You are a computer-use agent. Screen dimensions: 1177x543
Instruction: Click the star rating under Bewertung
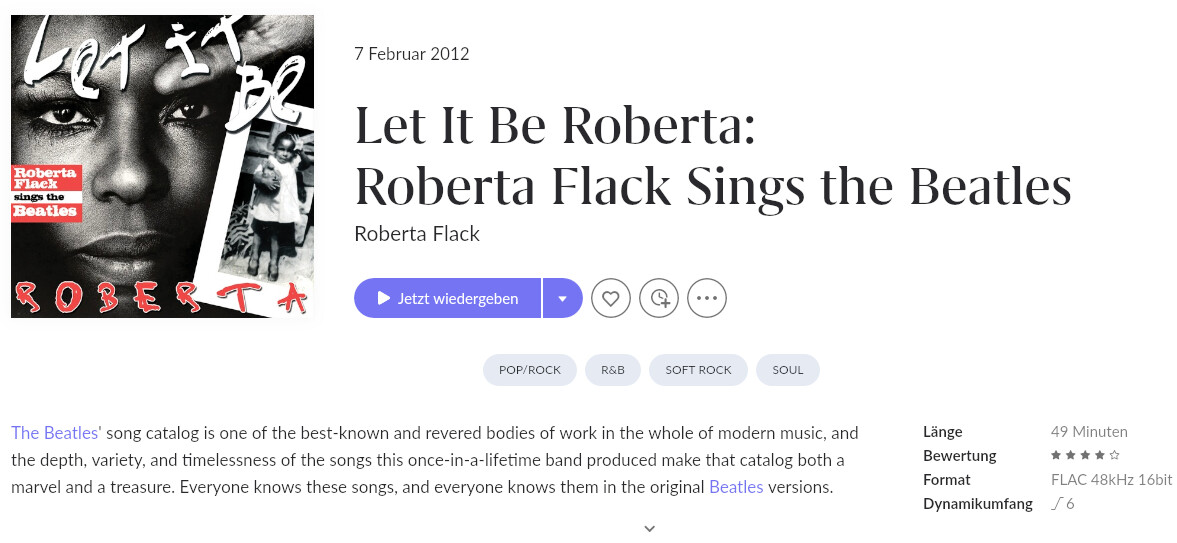coord(1085,455)
